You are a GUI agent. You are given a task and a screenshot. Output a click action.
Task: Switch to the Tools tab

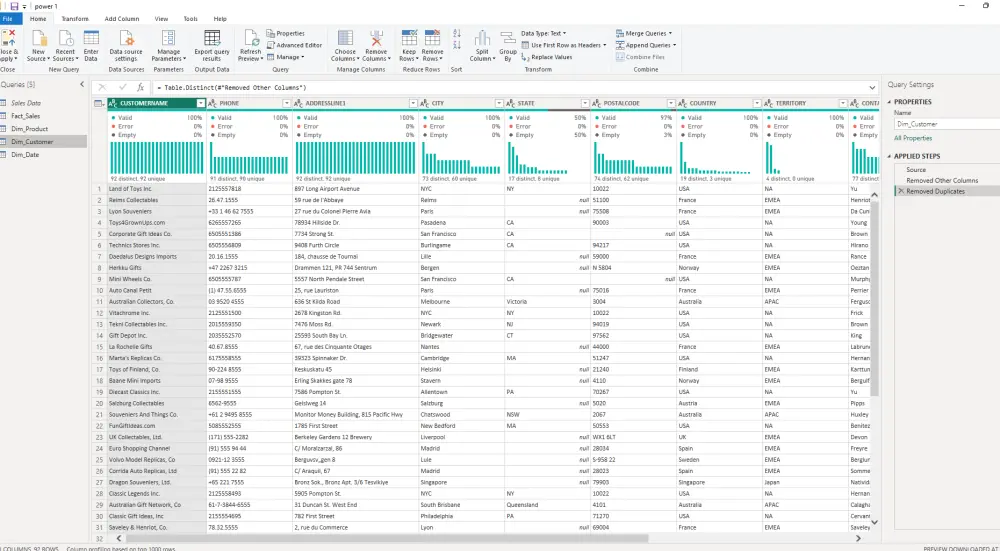pyautogui.click(x=190, y=19)
